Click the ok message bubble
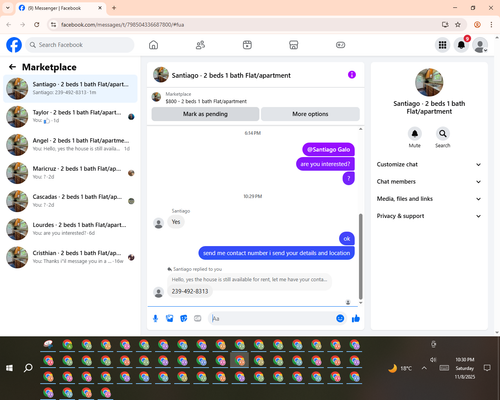The height and width of the screenshot is (400, 500). pyautogui.click(x=347, y=239)
